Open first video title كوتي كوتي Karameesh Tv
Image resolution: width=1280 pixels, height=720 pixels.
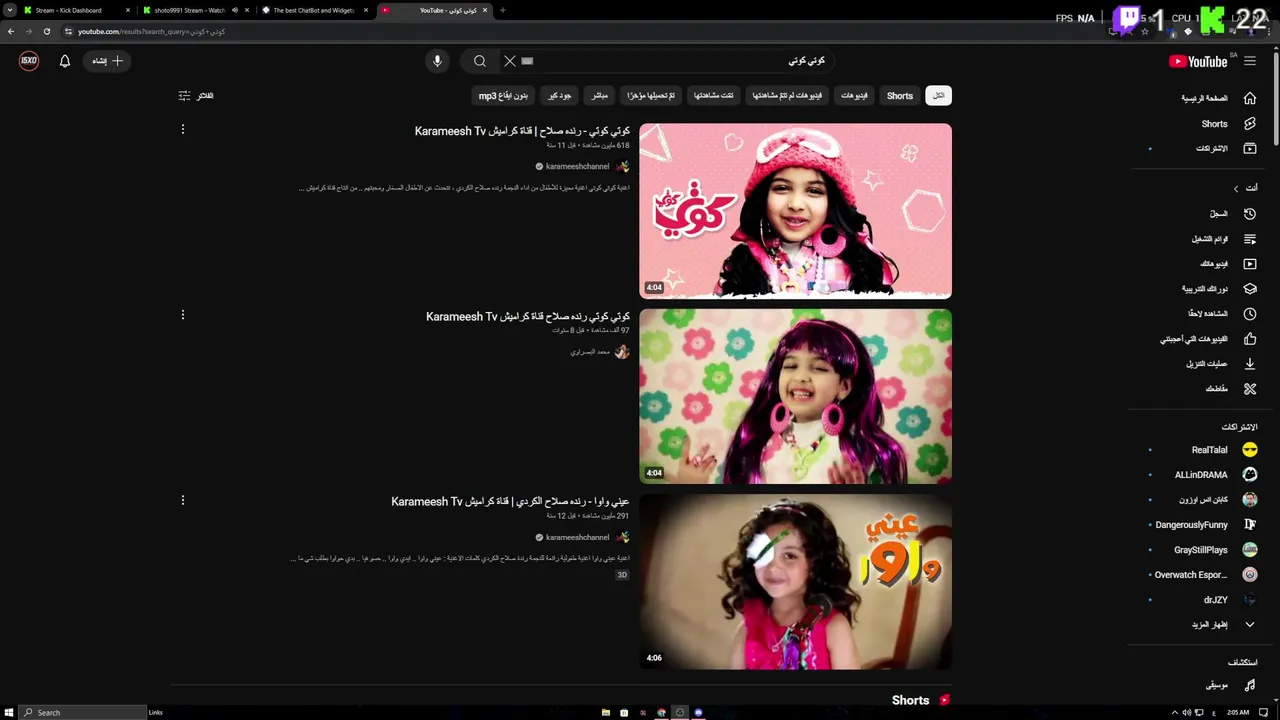pos(522,131)
